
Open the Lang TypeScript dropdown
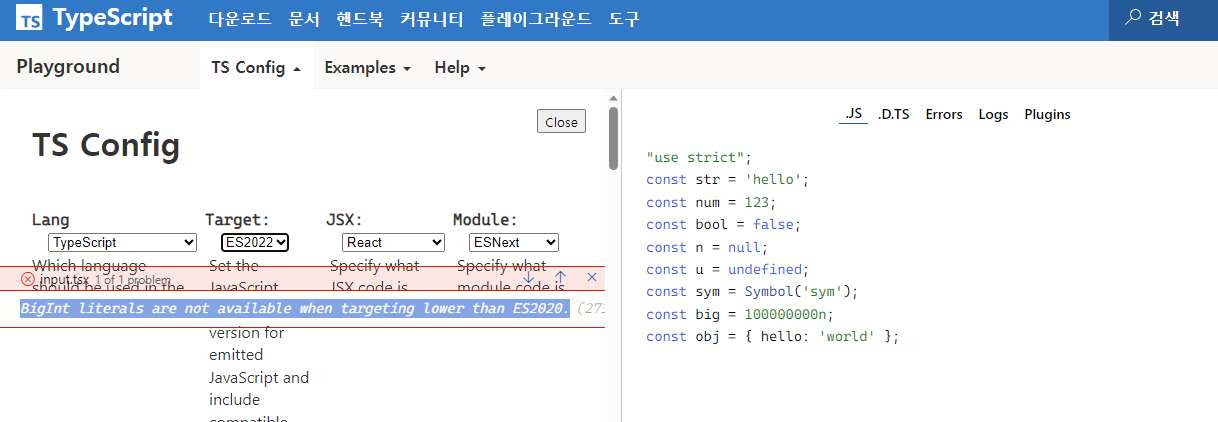click(x=123, y=242)
